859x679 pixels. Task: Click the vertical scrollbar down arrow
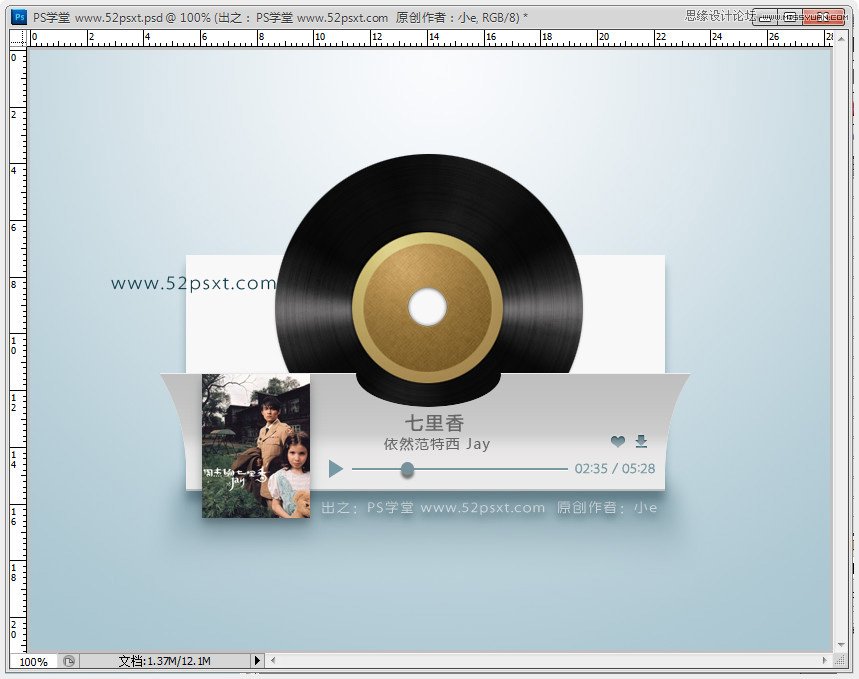841,644
